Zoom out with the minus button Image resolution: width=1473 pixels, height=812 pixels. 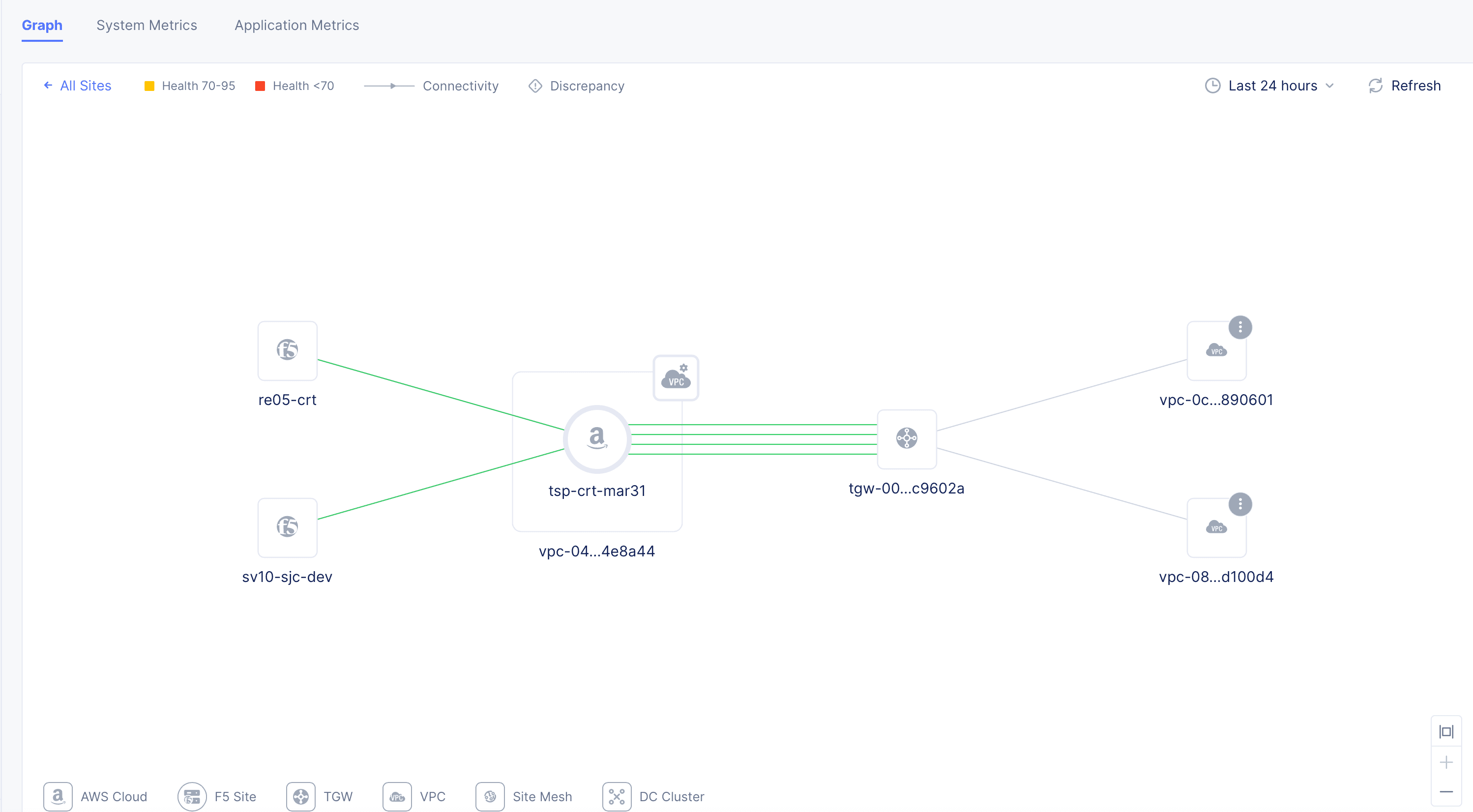pos(1445,792)
